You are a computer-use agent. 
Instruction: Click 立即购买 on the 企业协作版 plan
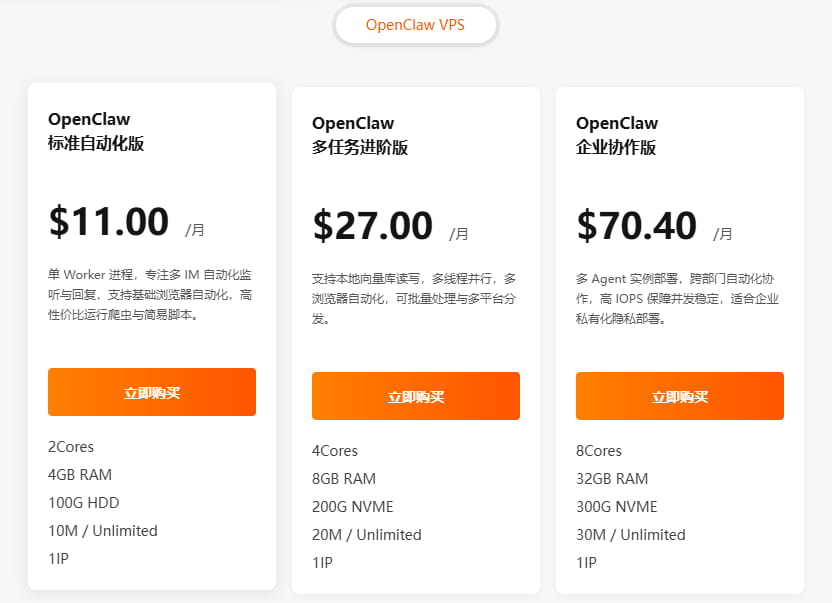click(679, 396)
